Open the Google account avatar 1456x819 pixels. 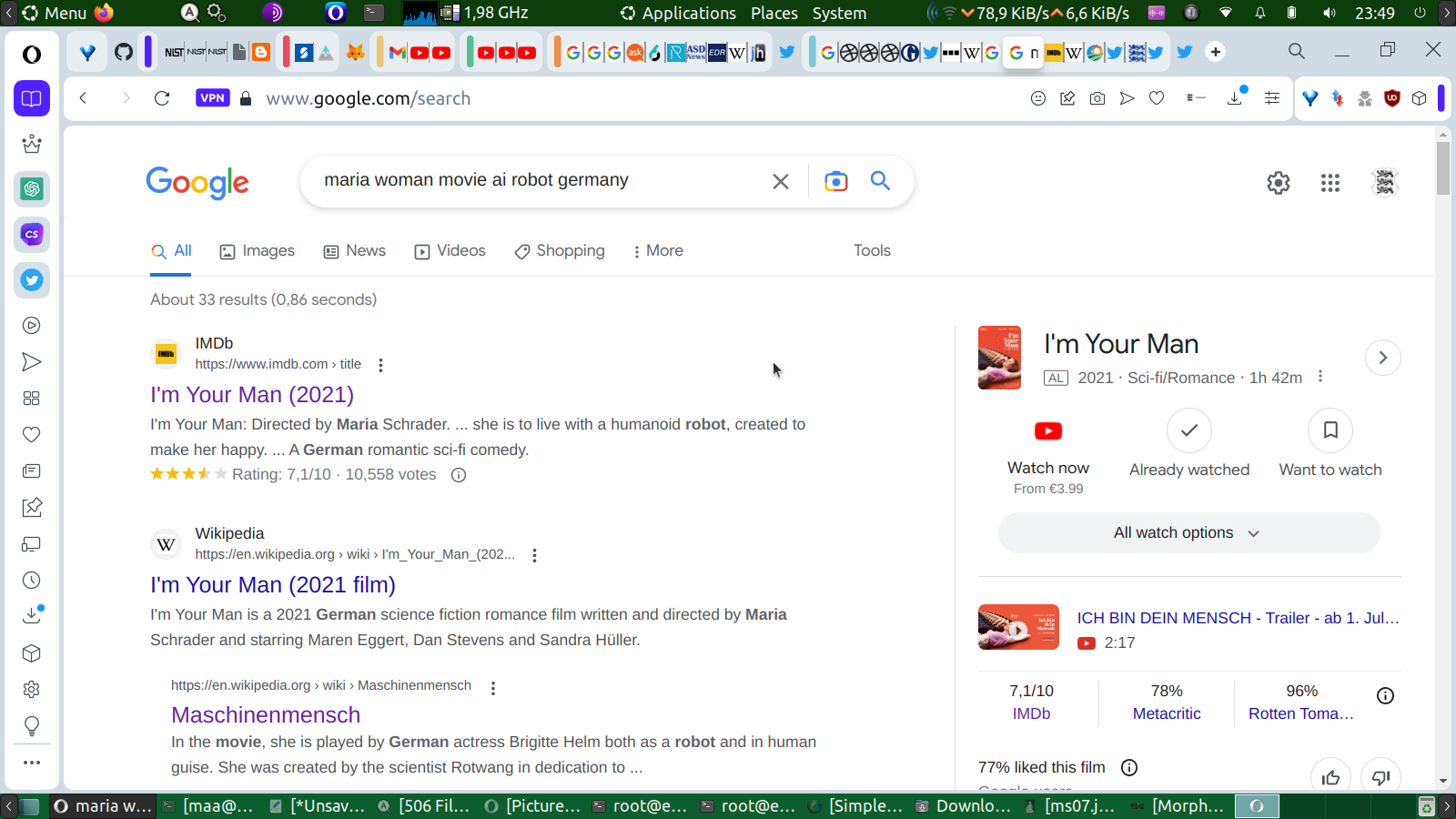point(1385,183)
